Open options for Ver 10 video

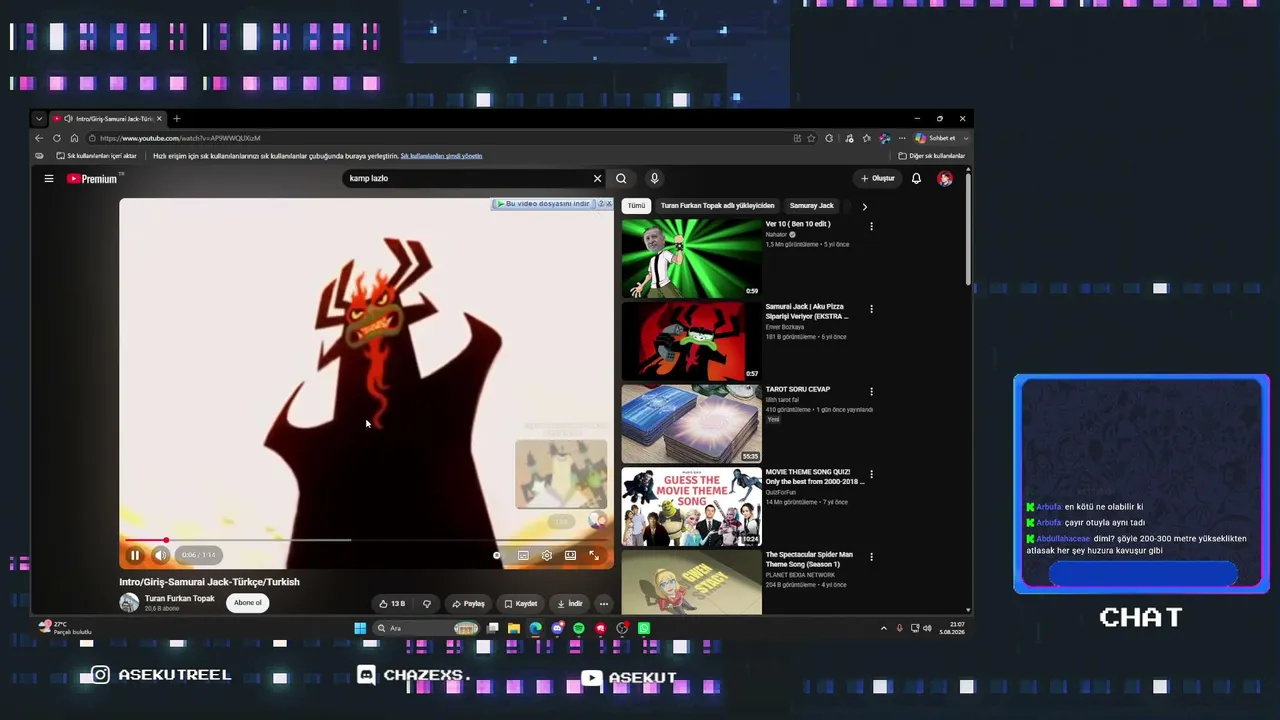(x=871, y=227)
